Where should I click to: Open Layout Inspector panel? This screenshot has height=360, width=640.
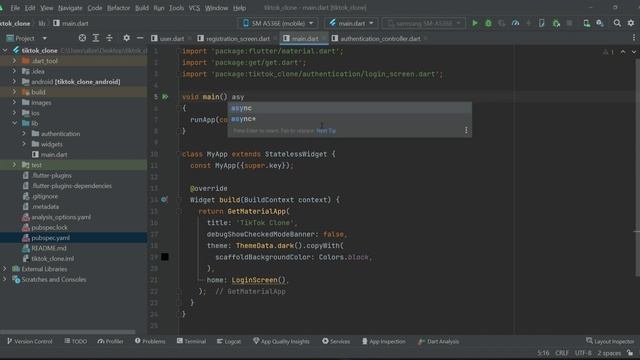point(610,341)
